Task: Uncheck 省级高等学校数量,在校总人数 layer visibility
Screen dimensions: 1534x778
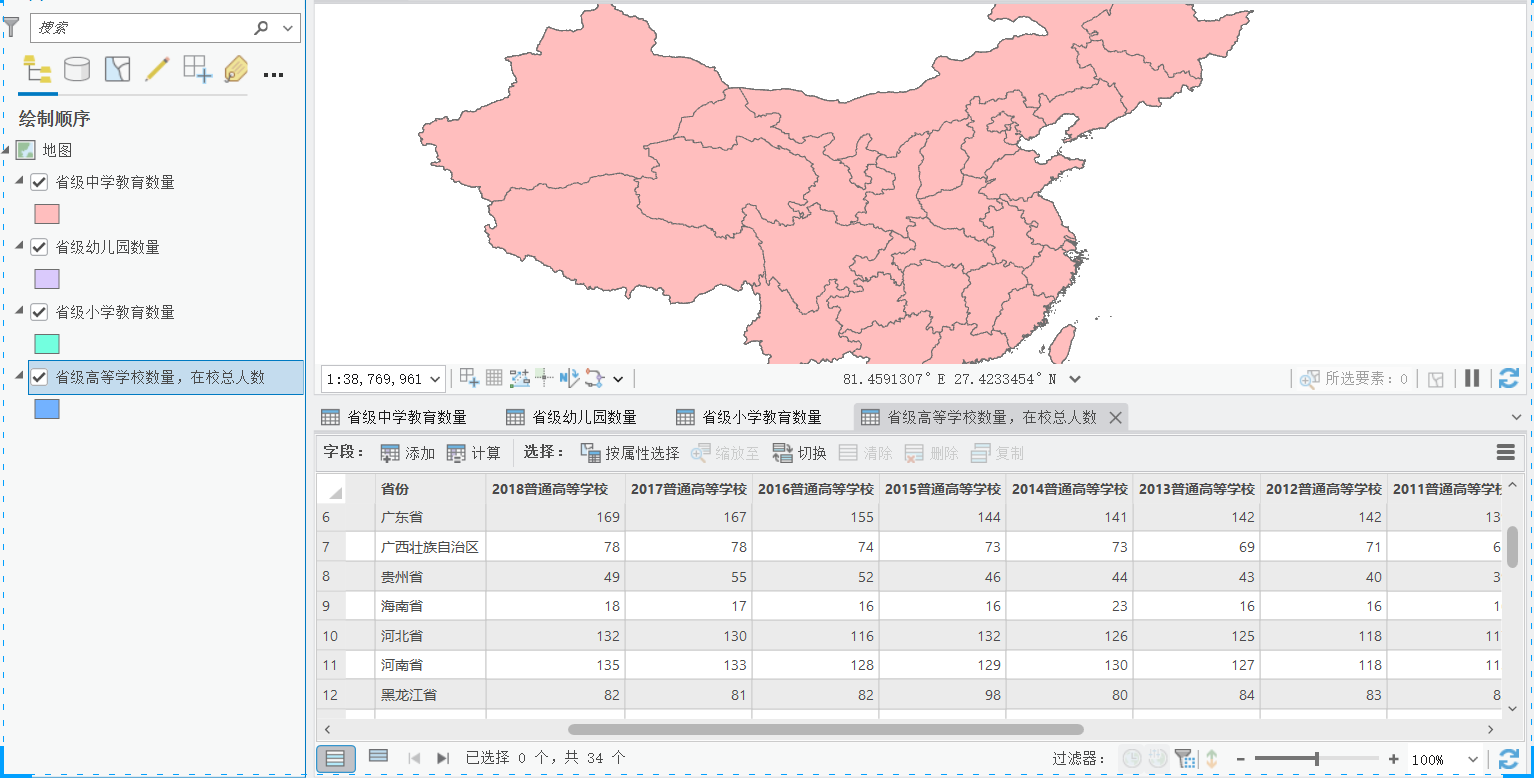Action: 40,377
